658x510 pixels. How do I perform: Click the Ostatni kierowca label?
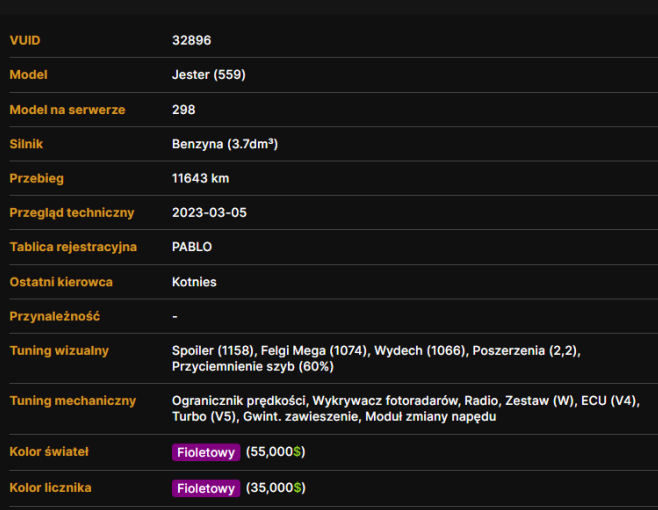click(x=61, y=282)
